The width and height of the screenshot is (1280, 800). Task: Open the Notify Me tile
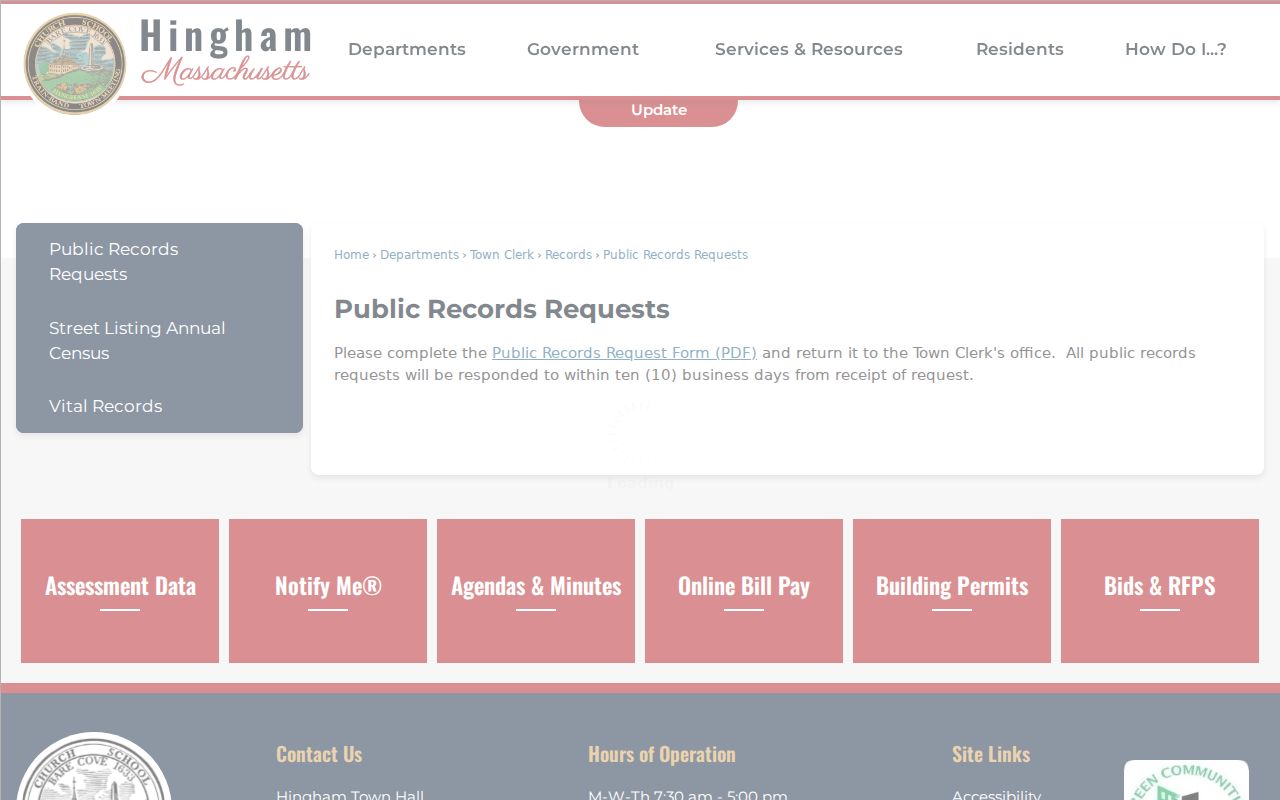328,591
